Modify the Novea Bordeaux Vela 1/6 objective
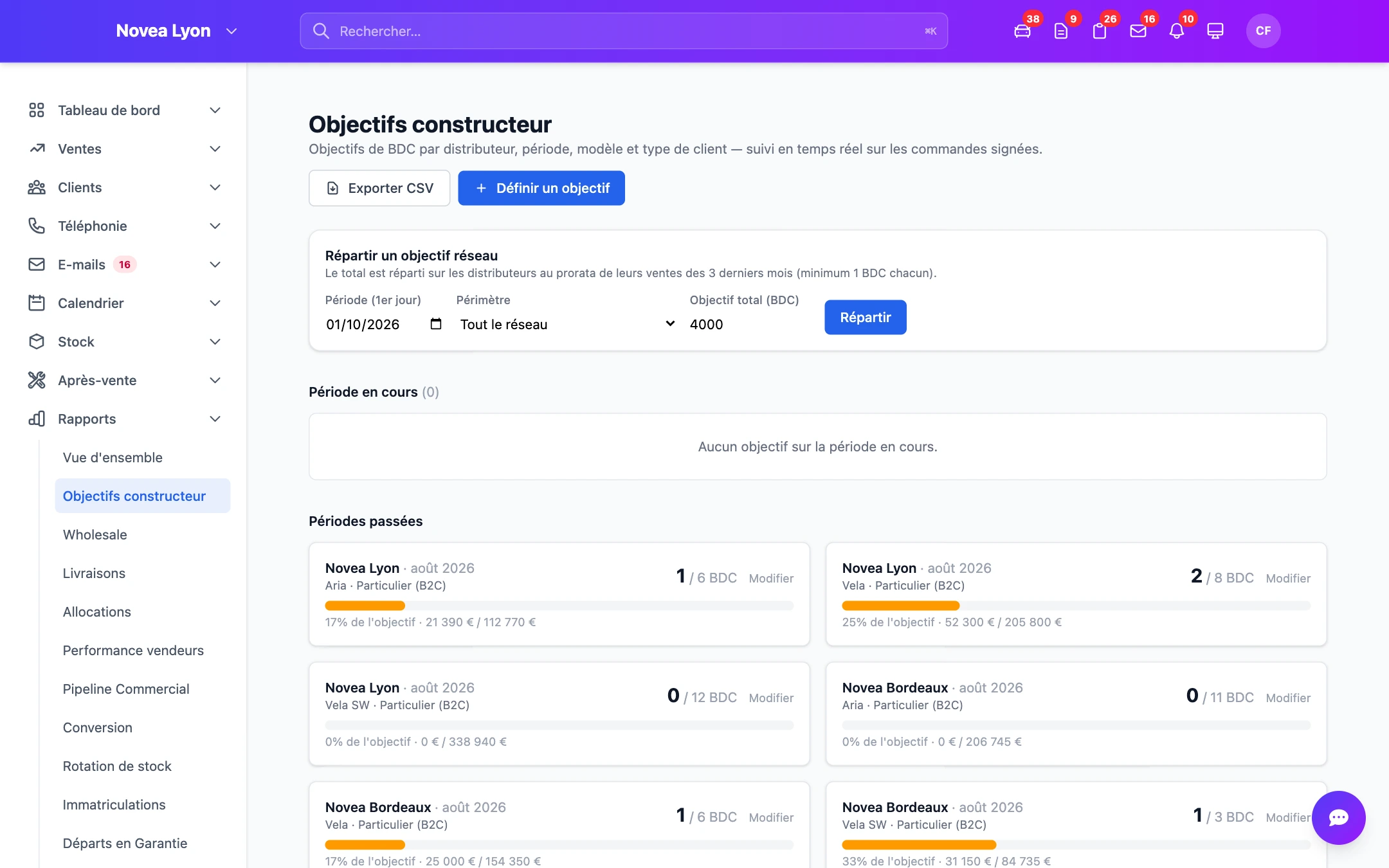The height and width of the screenshot is (868, 1389). coord(771,817)
